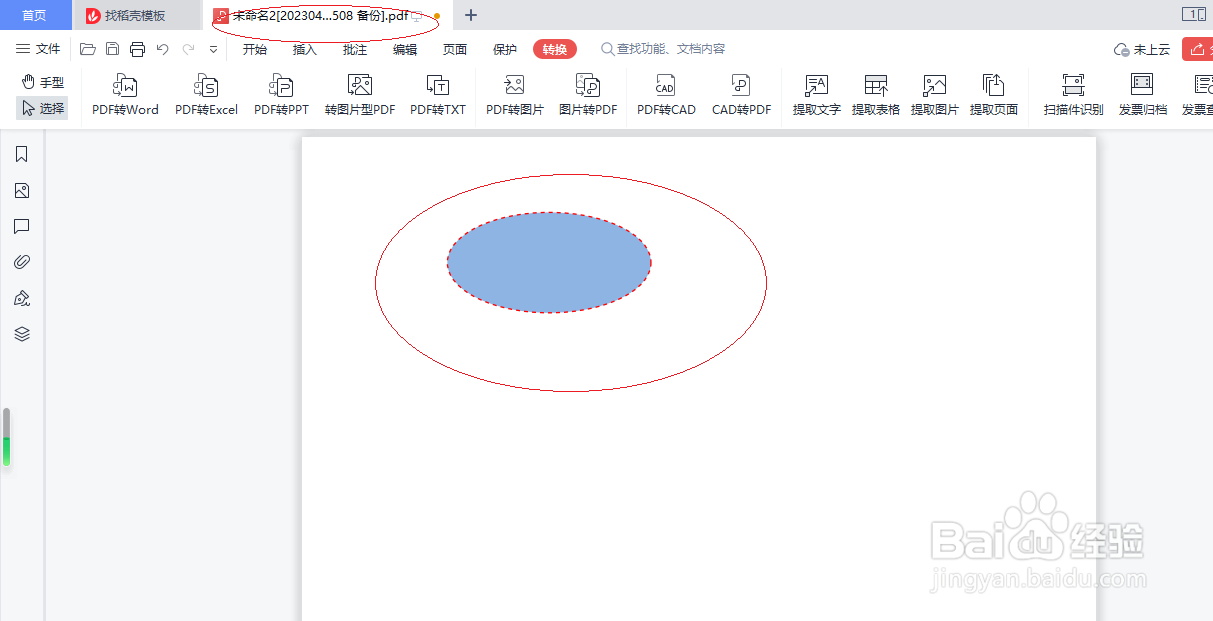Viewport: 1213px width, 621px height.
Task: Open the 转图片型PDF tool
Action: point(360,95)
